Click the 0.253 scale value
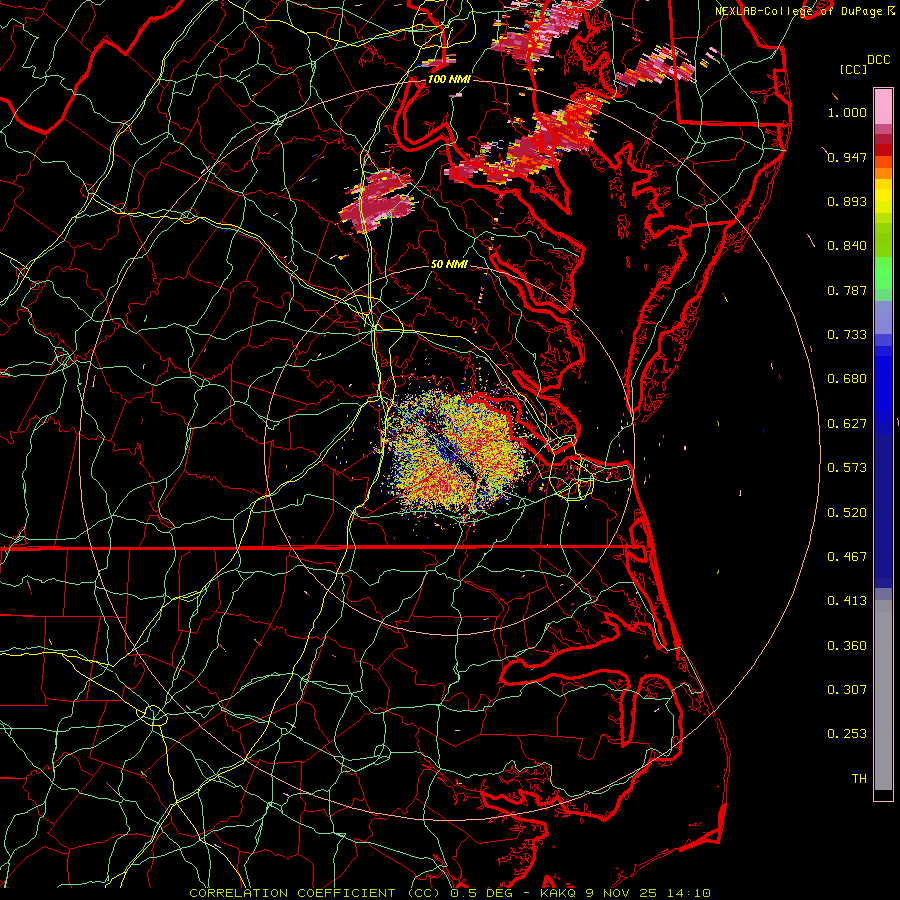This screenshot has height=900, width=900. (x=847, y=734)
